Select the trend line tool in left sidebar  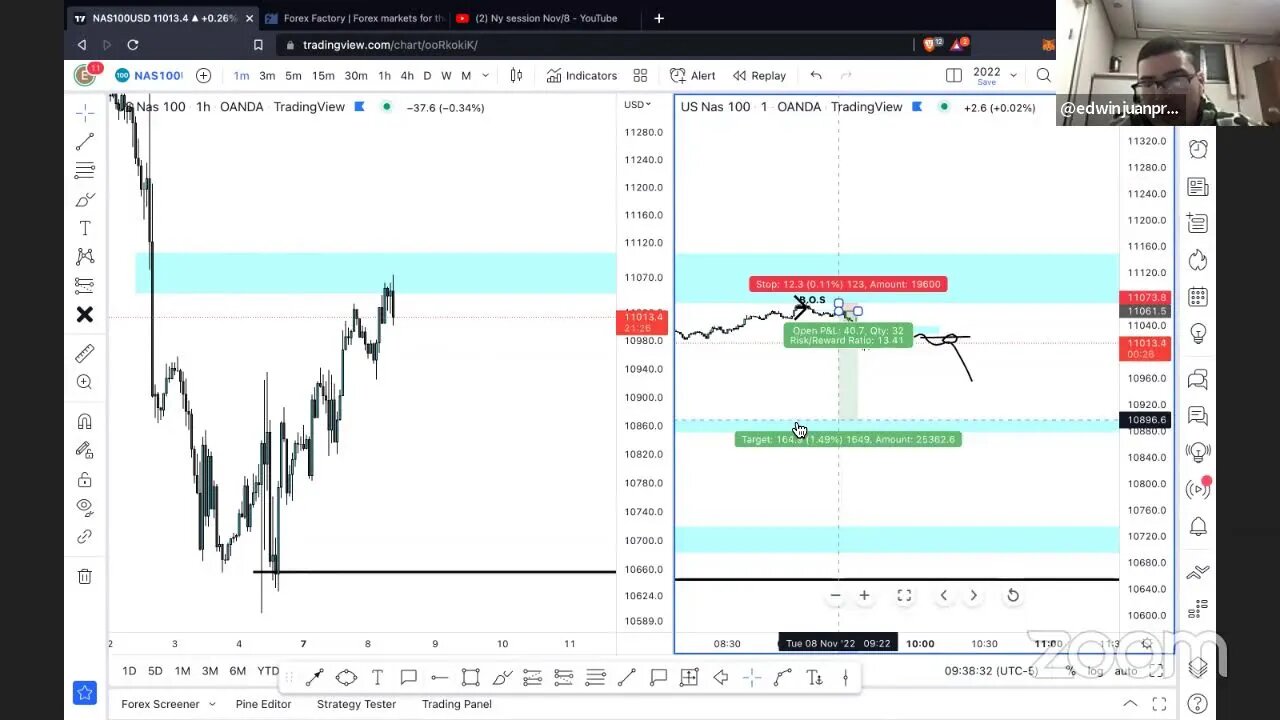click(x=85, y=142)
